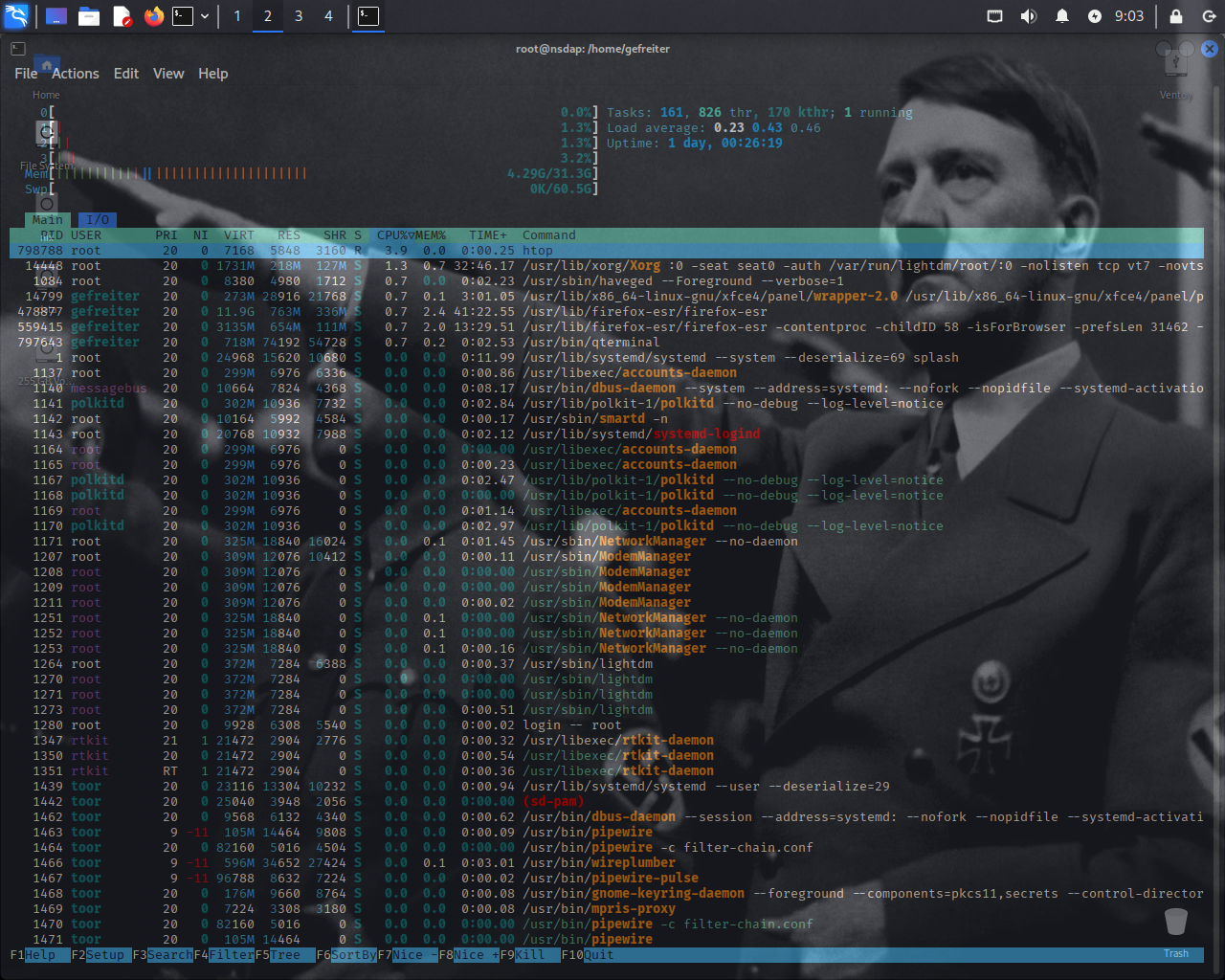Select the systemd-logind process row

coord(607,434)
